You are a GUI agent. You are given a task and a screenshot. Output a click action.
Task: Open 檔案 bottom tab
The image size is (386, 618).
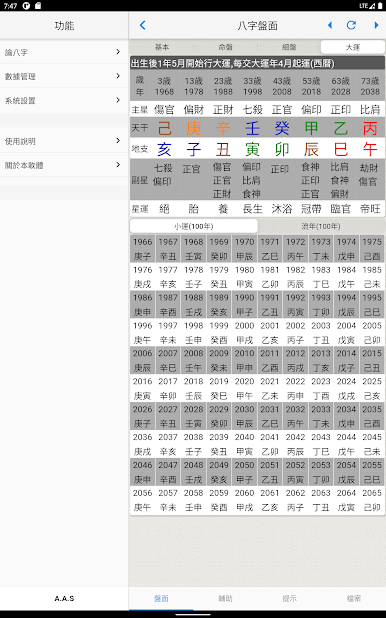point(354,598)
